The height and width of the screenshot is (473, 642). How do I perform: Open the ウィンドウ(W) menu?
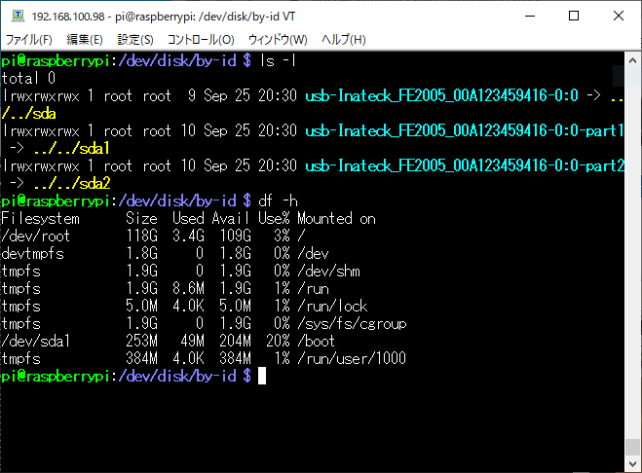[278, 40]
